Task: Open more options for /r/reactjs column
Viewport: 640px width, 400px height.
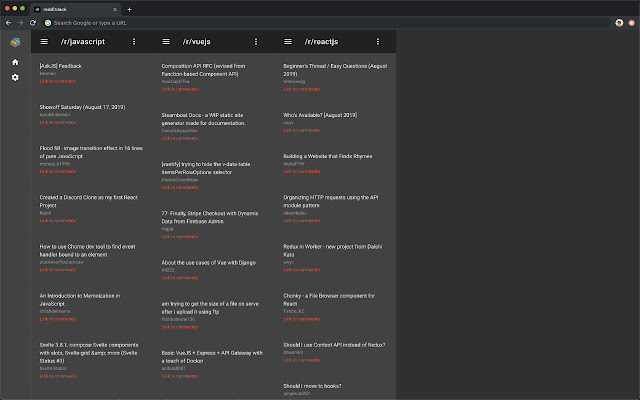Action: pyautogui.click(x=378, y=42)
